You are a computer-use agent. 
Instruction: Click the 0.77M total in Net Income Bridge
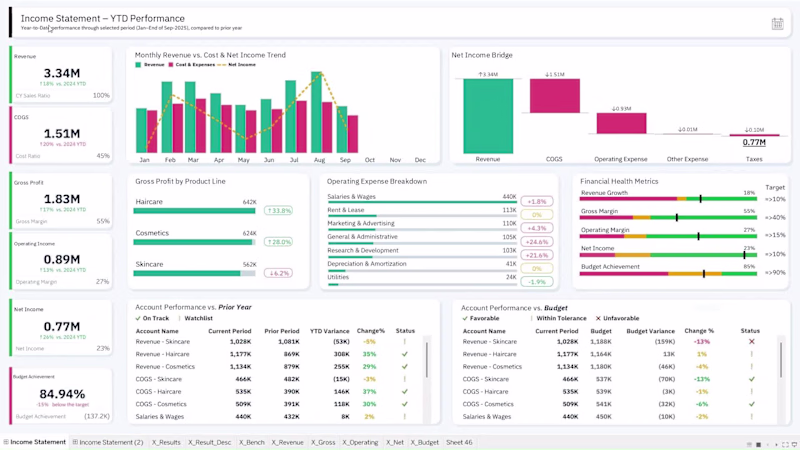click(754, 142)
